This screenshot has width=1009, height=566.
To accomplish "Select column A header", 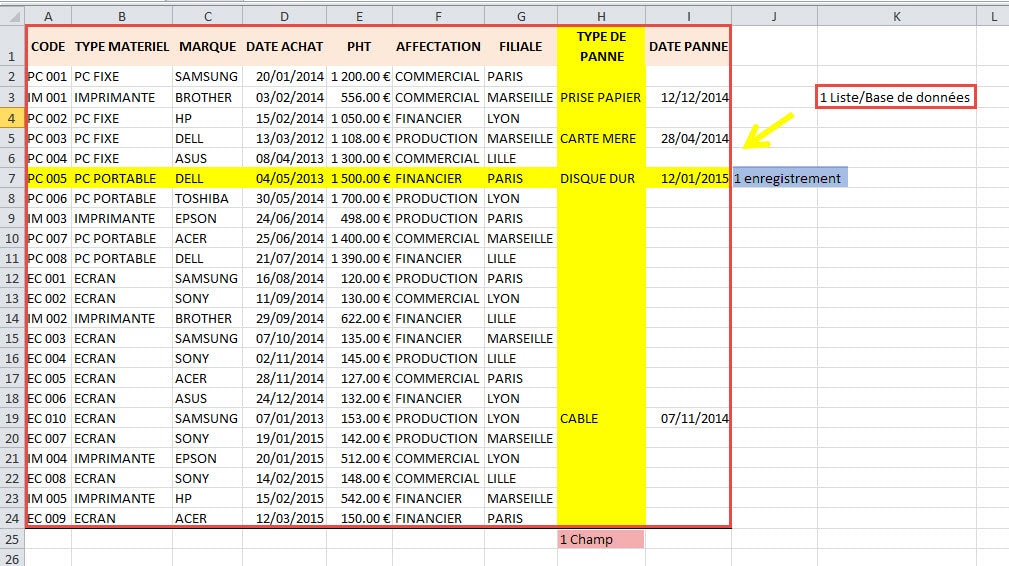I will [48, 17].
